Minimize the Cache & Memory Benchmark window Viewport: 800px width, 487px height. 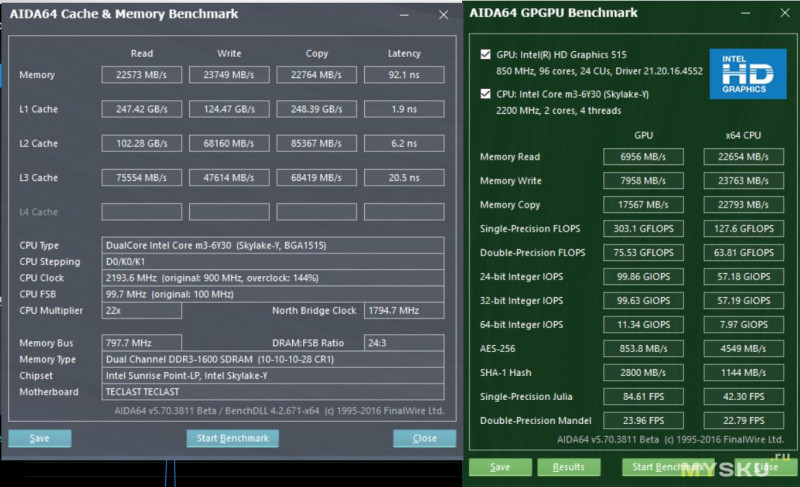tap(404, 15)
